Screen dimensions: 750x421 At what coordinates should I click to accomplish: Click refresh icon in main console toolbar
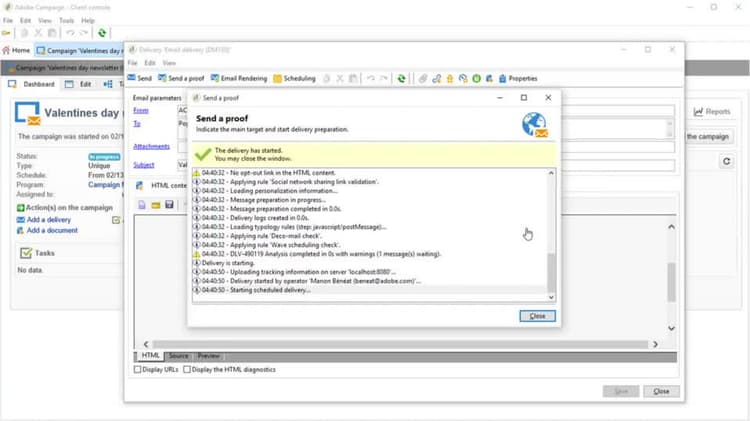(102, 33)
